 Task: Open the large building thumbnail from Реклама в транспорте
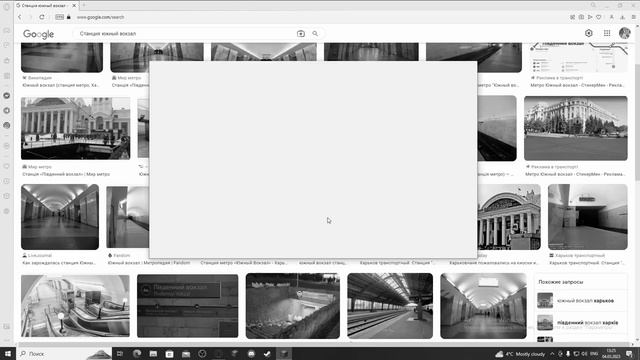pyautogui.click(x=576, y=128)
